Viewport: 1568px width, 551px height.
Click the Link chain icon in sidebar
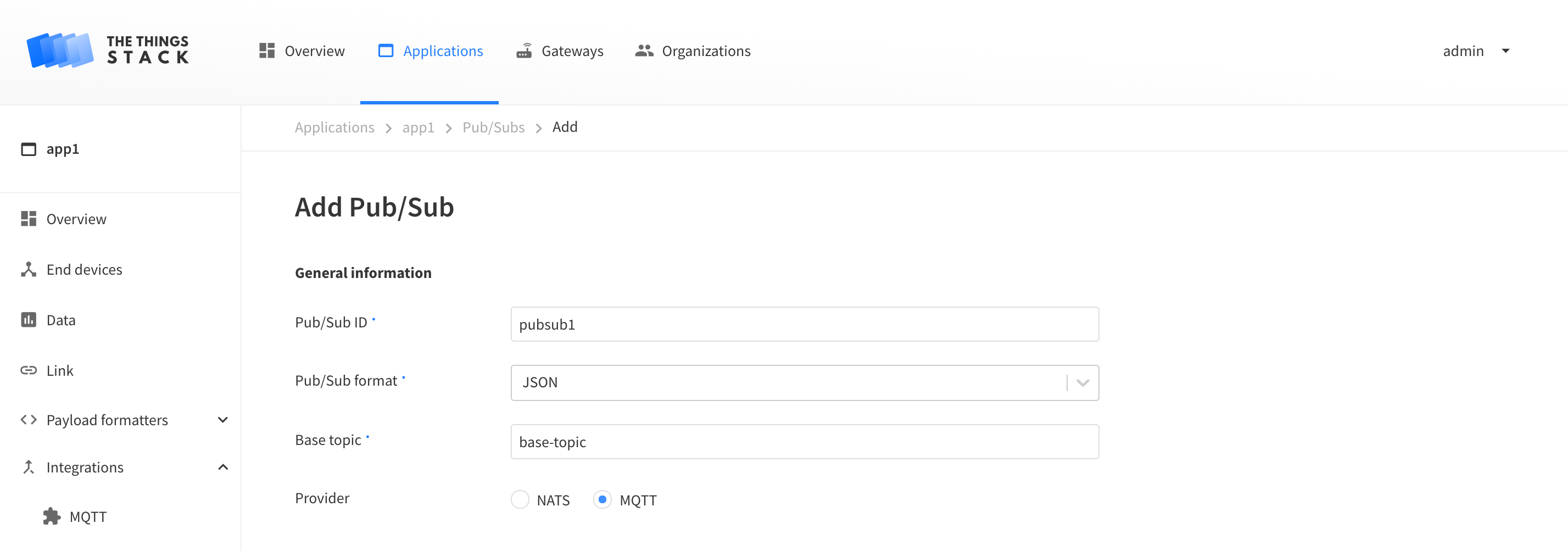pos(29,370)
